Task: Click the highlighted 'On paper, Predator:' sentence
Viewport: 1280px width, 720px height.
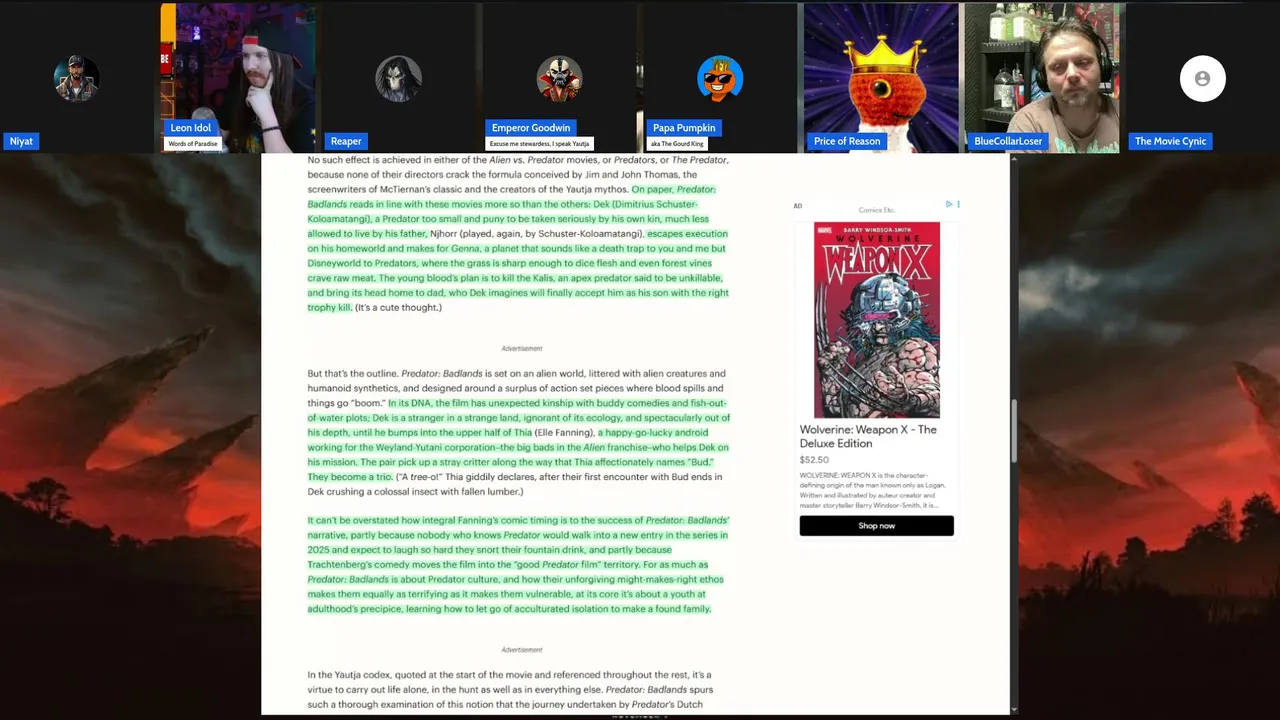Action: [x=518, y=248]
